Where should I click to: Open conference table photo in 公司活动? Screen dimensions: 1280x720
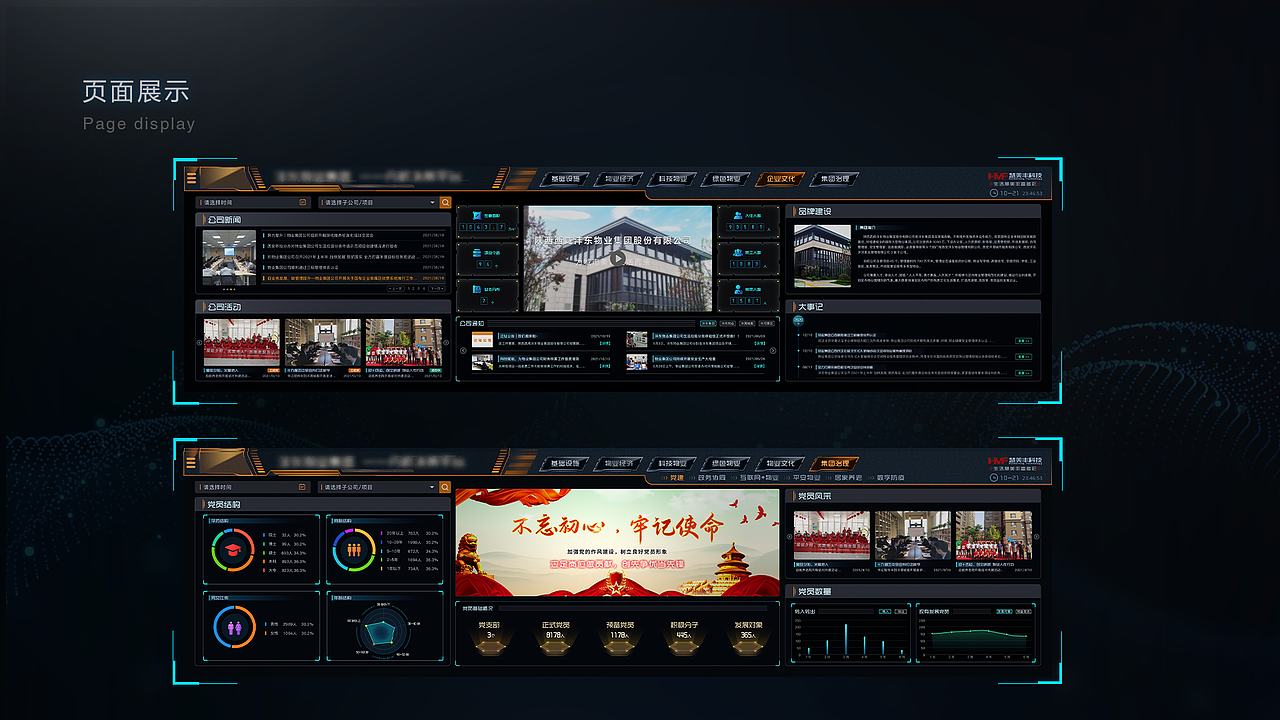pyautogui.click(x=323, y=343)
